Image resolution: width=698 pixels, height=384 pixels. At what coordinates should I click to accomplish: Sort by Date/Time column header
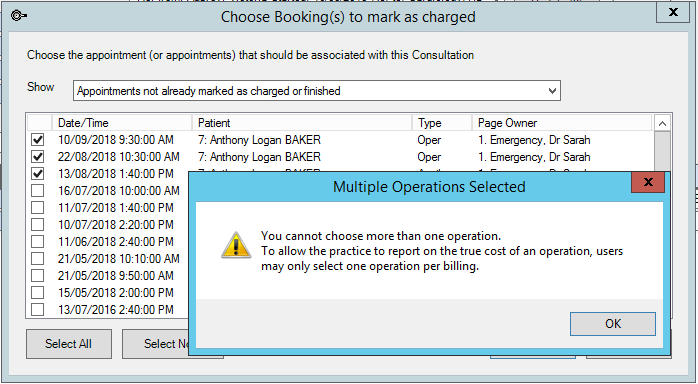pyautogui.click(x=122, y=123)
